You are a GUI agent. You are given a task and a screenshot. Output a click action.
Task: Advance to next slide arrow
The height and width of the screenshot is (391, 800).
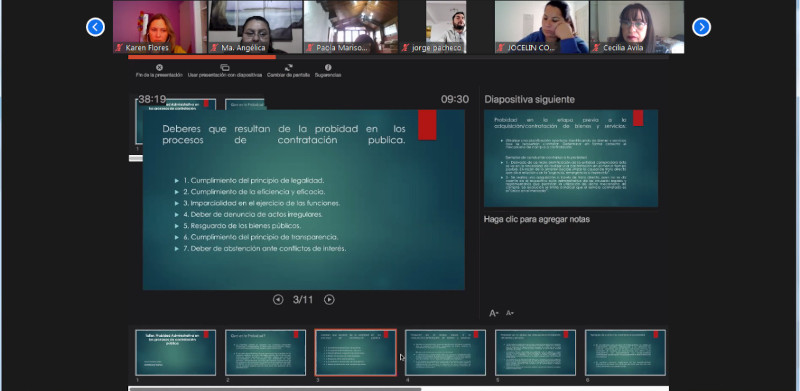pos(329,300)
